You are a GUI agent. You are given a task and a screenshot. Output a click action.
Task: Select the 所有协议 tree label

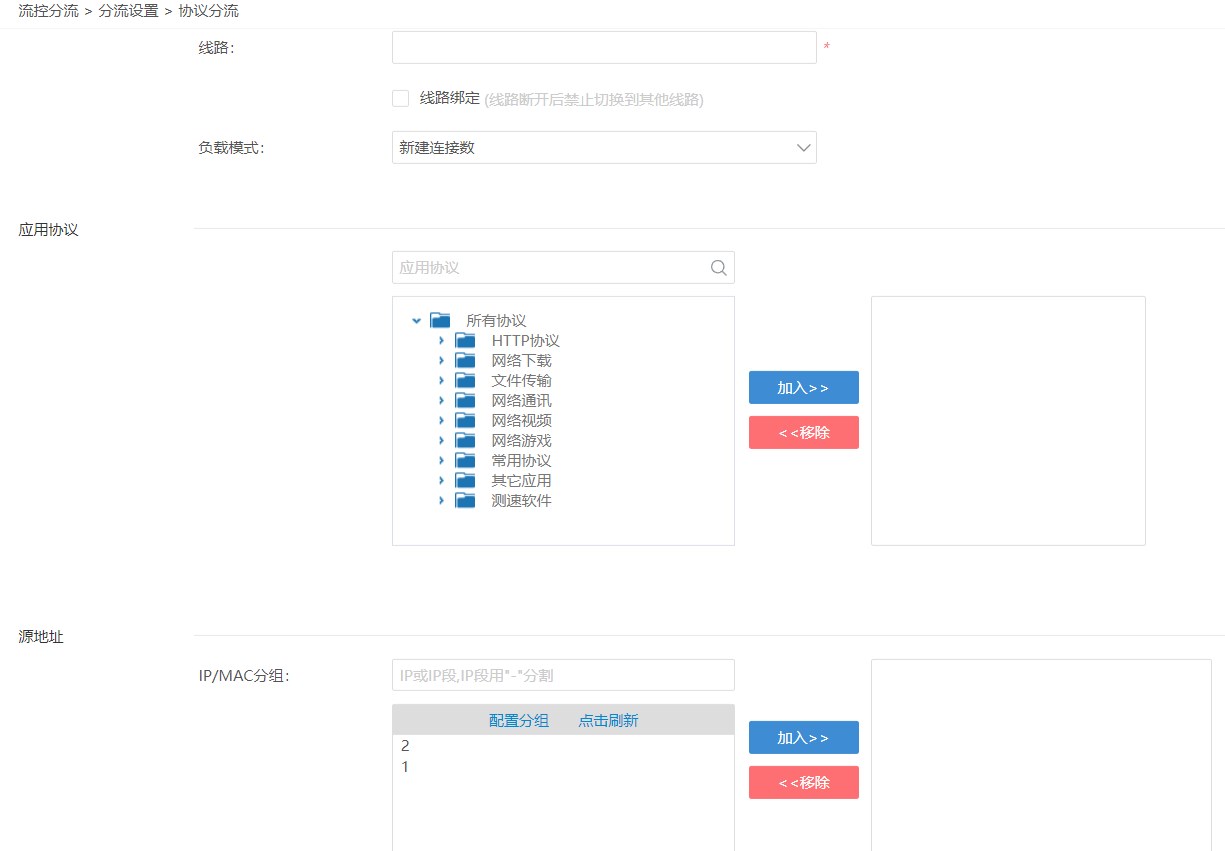(496, 321)
